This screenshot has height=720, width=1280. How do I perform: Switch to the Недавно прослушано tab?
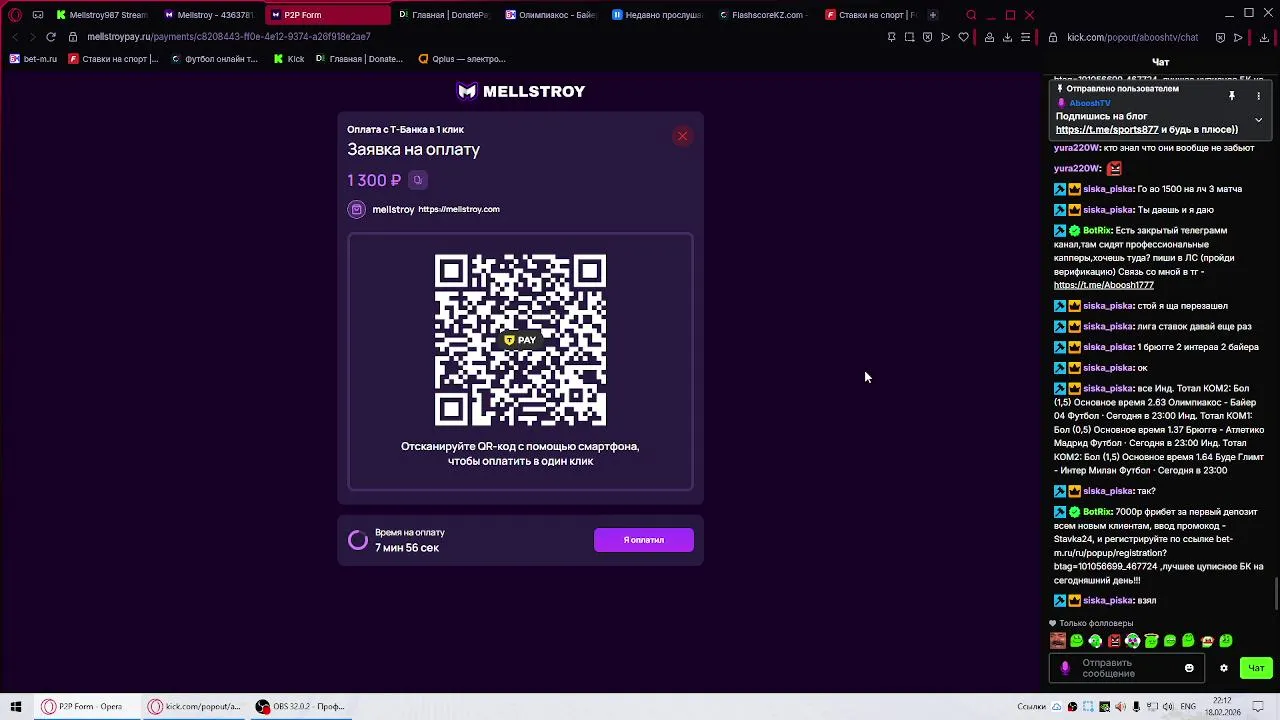(x=658, y=15)
